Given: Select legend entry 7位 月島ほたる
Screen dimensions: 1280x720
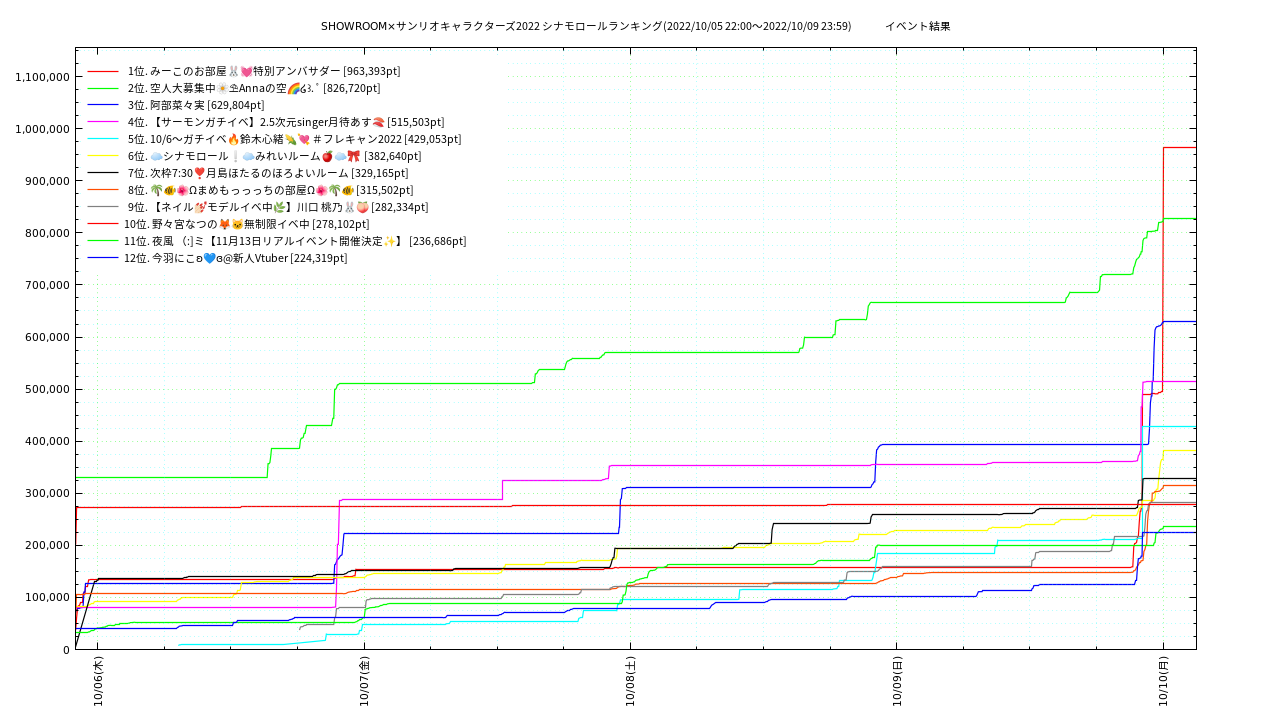Looking at the screenshot, I should pos(268,173).
